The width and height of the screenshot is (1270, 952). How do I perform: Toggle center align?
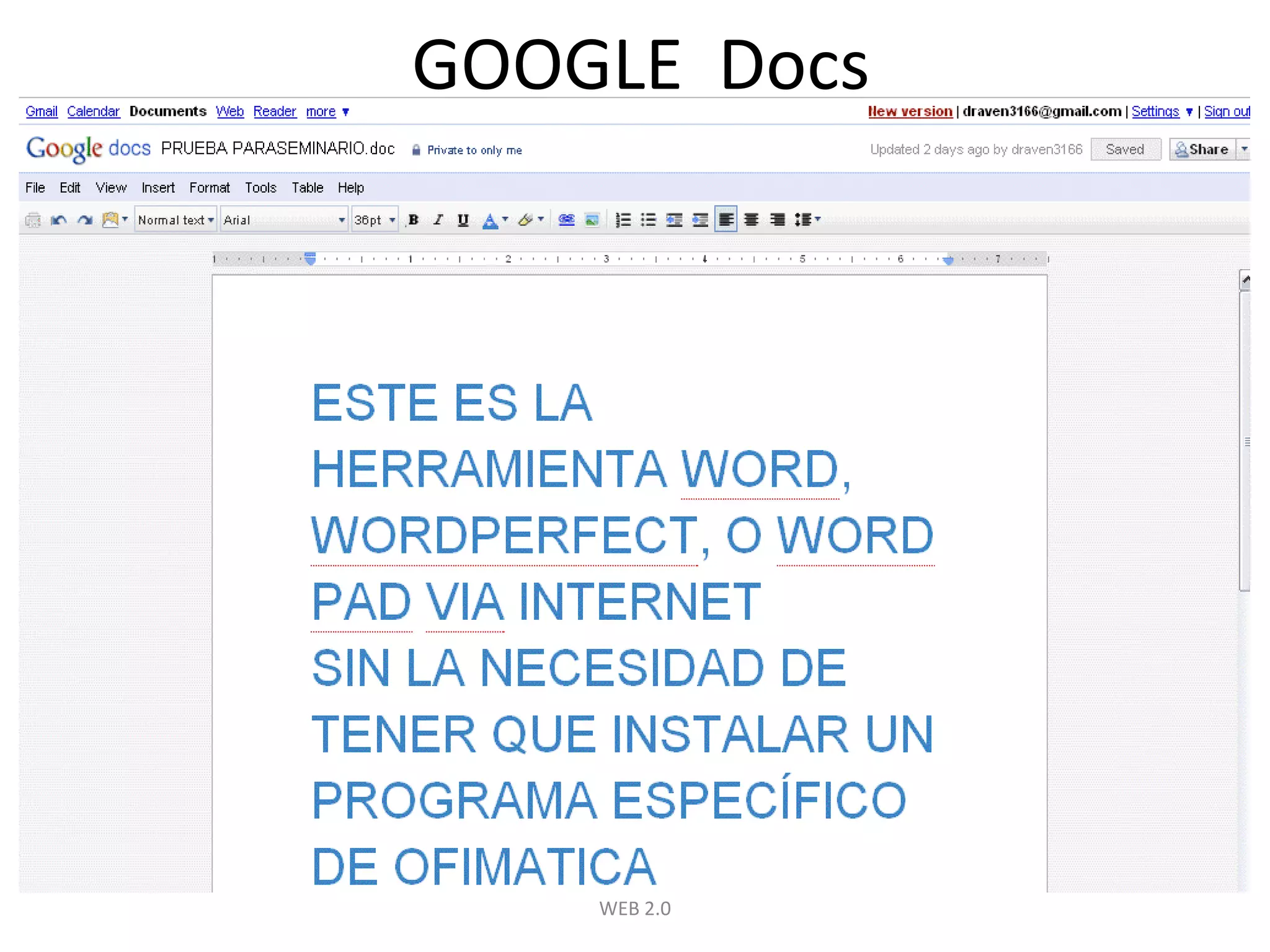(751, 220)
